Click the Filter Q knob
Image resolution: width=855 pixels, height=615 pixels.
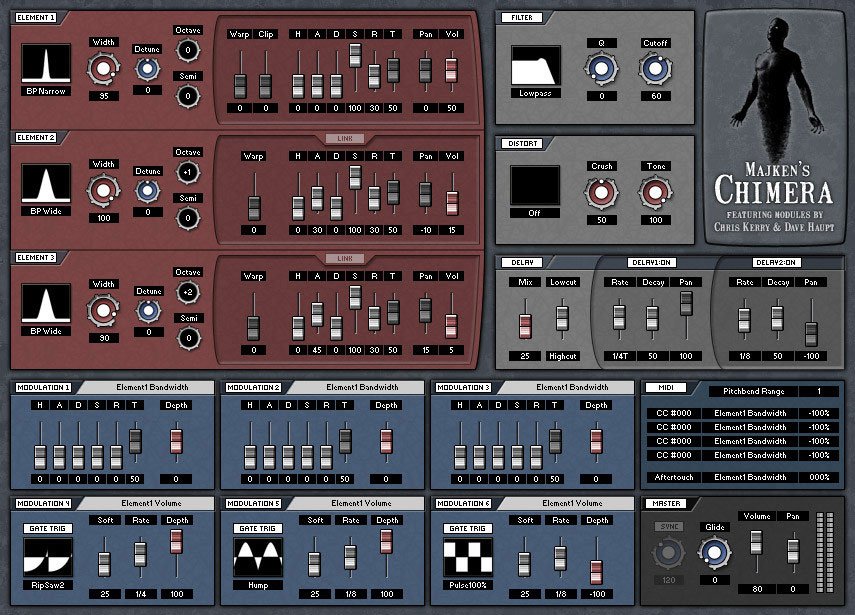pyautogui.click(x=601, y=69)
